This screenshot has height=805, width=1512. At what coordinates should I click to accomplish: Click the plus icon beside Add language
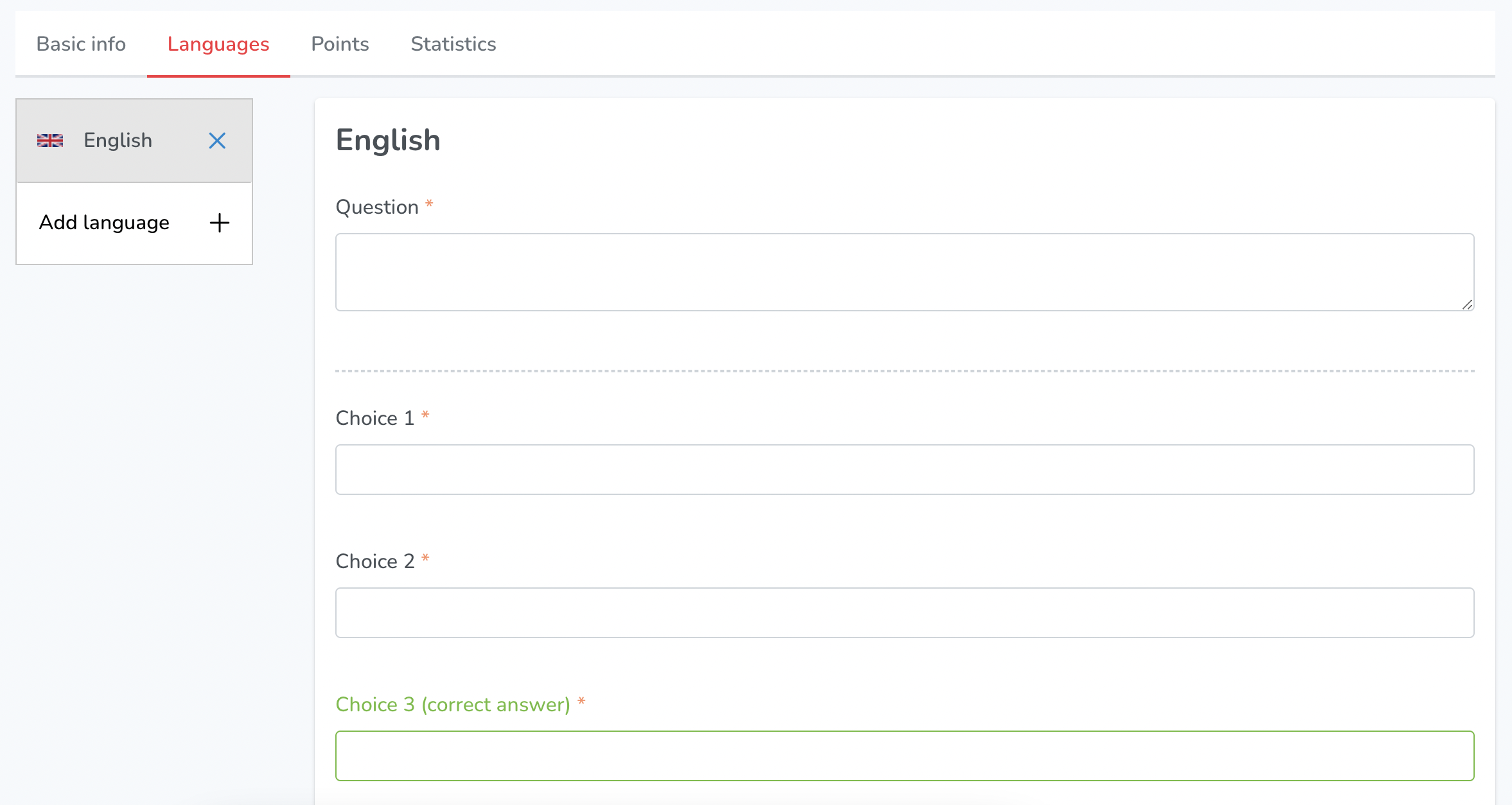point(219,223)
